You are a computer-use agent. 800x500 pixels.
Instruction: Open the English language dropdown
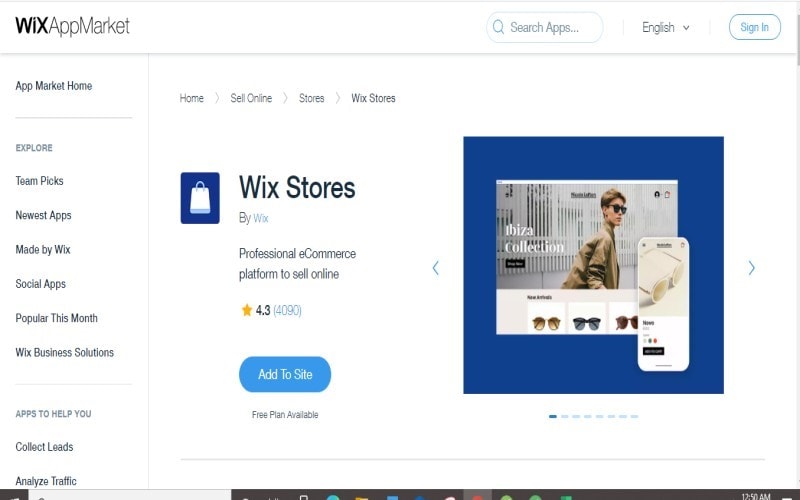tap(666, 28)
